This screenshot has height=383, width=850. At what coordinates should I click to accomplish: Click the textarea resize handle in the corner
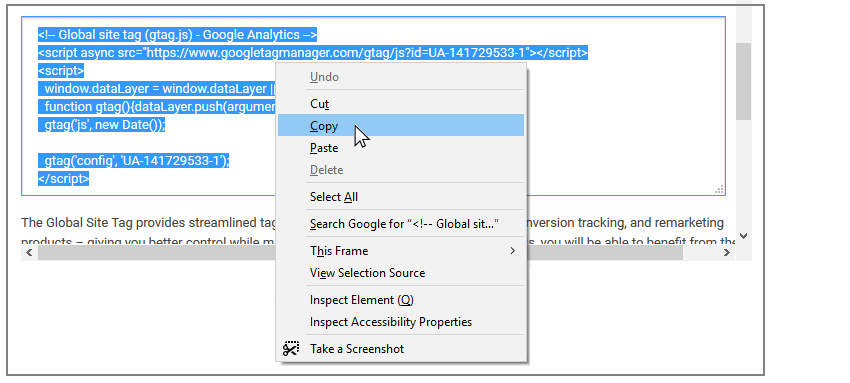pos(719,189)
